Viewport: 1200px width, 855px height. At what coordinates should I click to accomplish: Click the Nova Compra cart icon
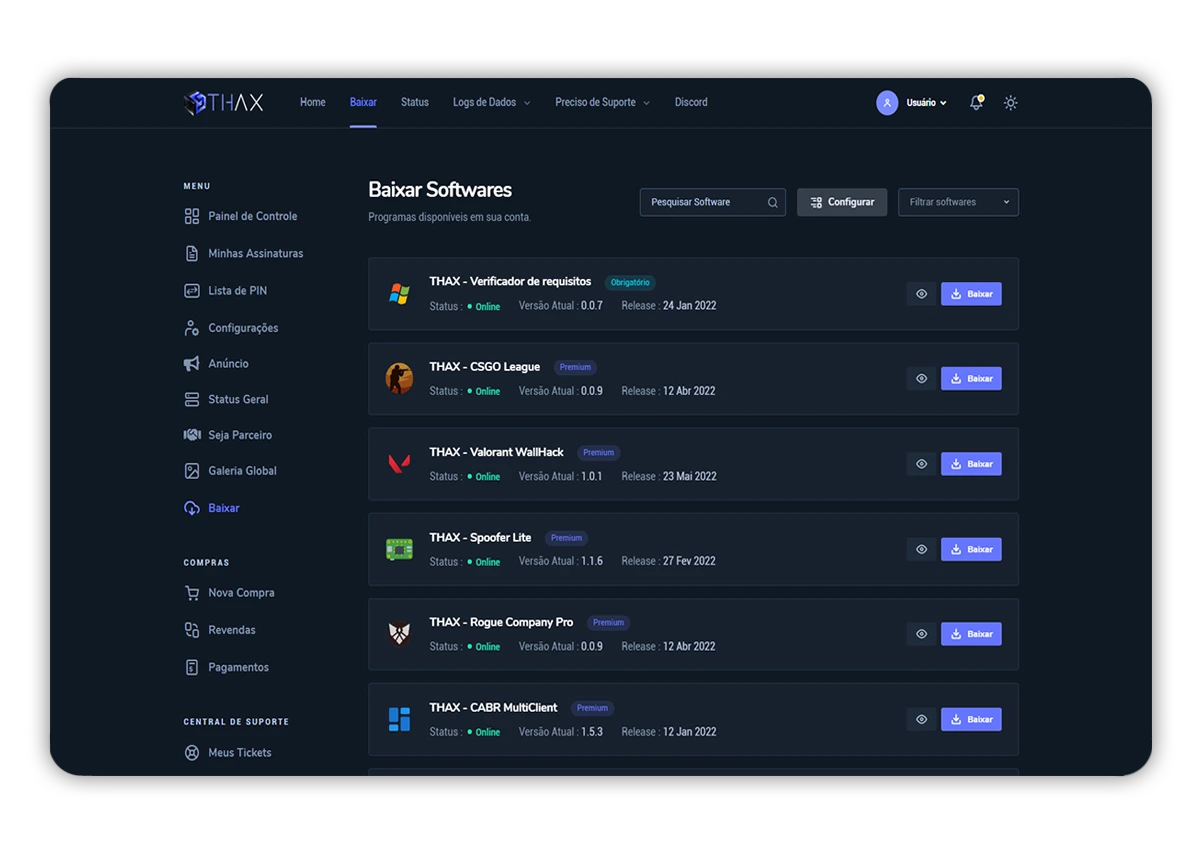tap(192, 593)
